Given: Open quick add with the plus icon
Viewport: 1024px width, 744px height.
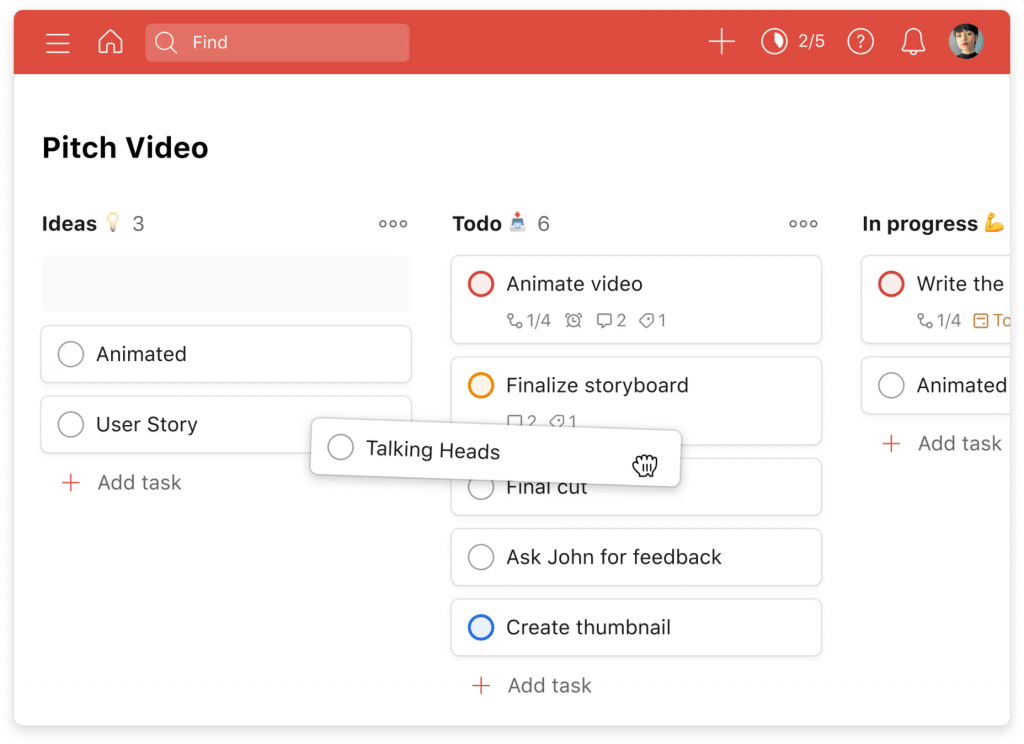Looking at the screenshot, I should coord(721,42).
